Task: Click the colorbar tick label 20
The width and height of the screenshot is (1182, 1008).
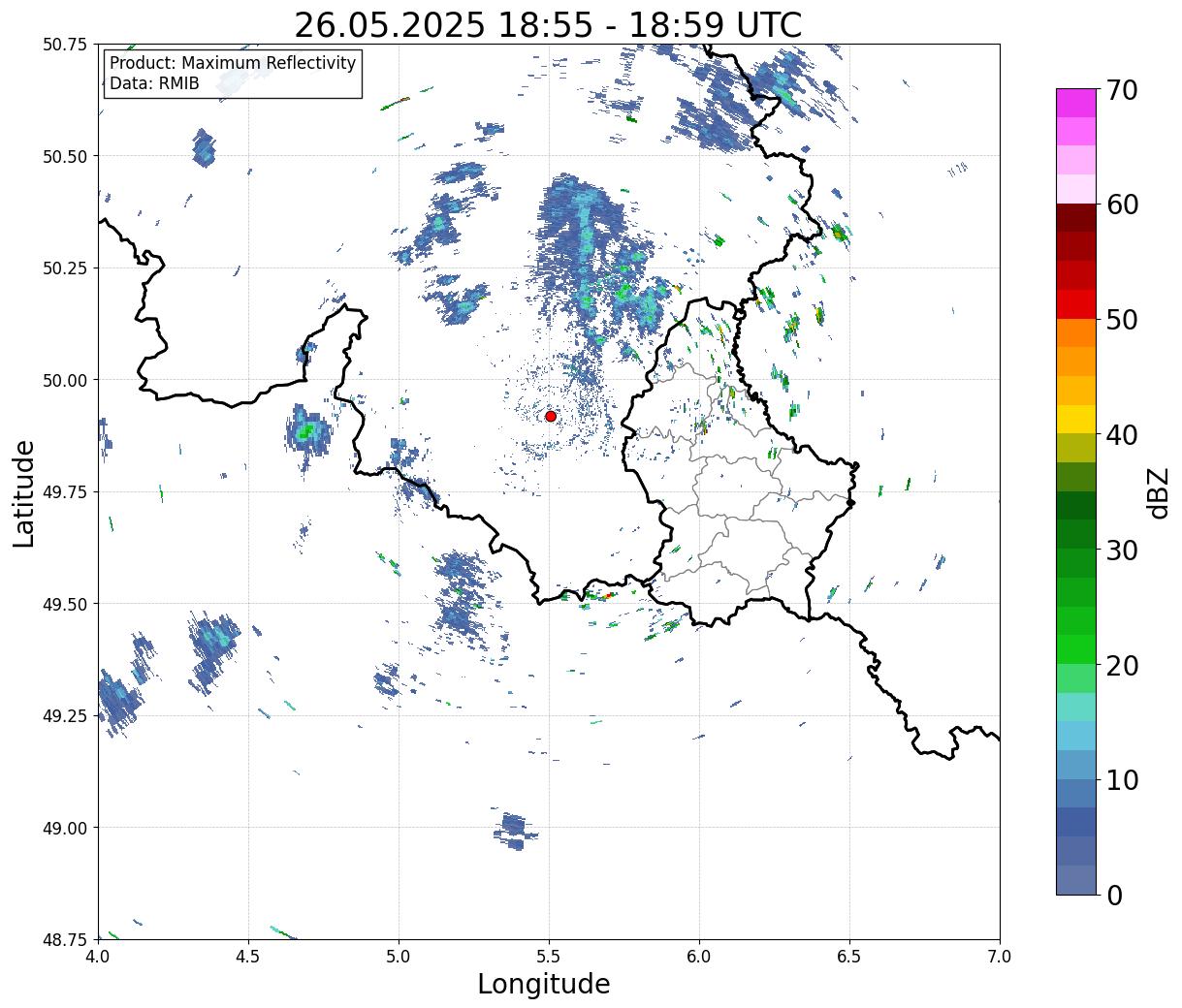Action: coord(1121,665)
